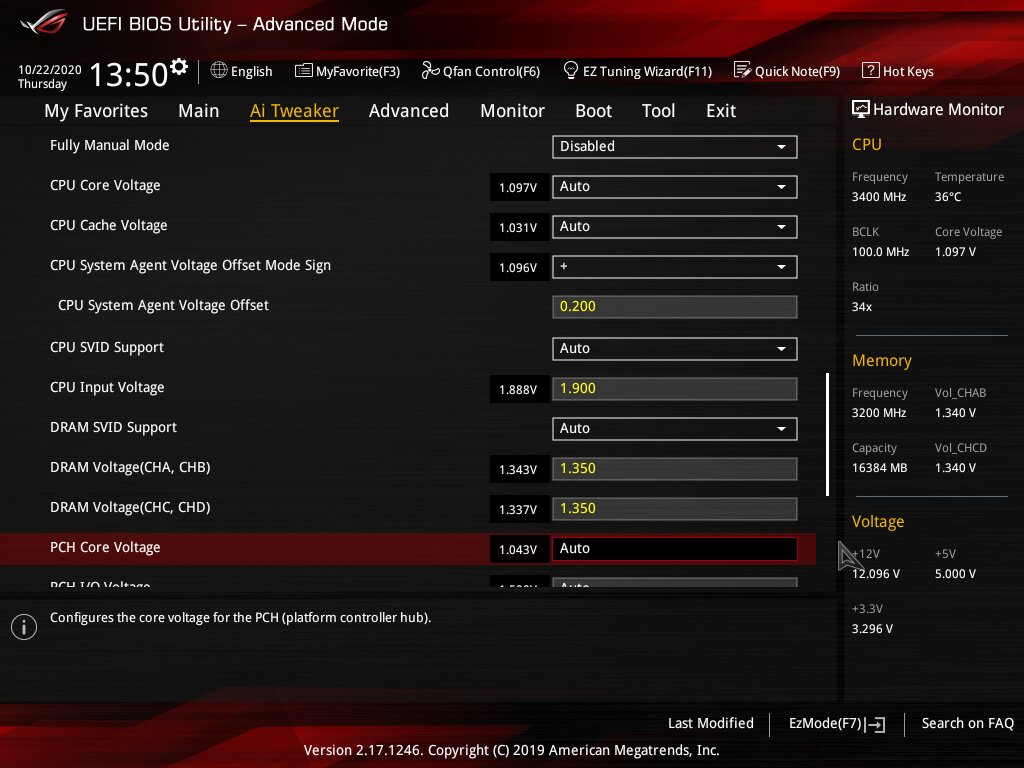Click the English language button
The height and width of the screenshot is (768, 1024).
click(x=242, y=71)
